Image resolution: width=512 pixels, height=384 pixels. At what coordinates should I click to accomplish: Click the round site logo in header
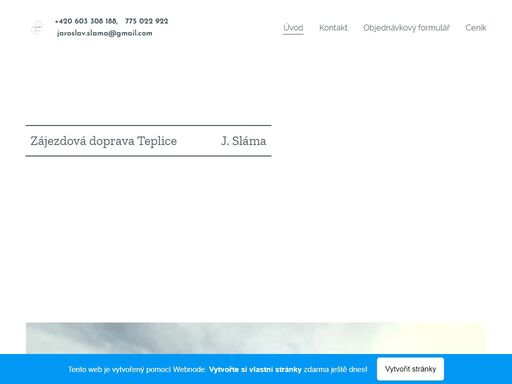(x=37, y=28)
